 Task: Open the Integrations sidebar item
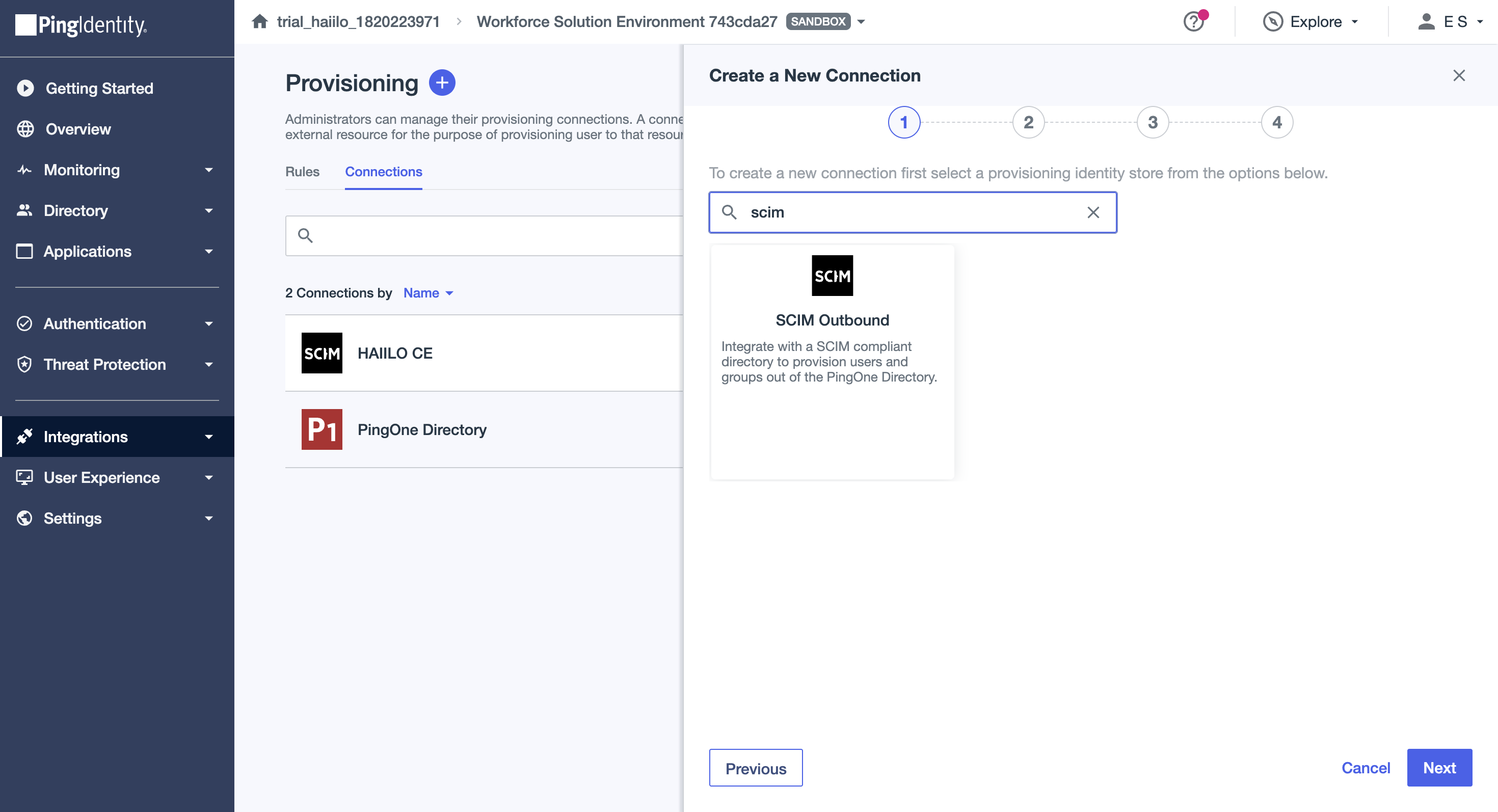117,437
